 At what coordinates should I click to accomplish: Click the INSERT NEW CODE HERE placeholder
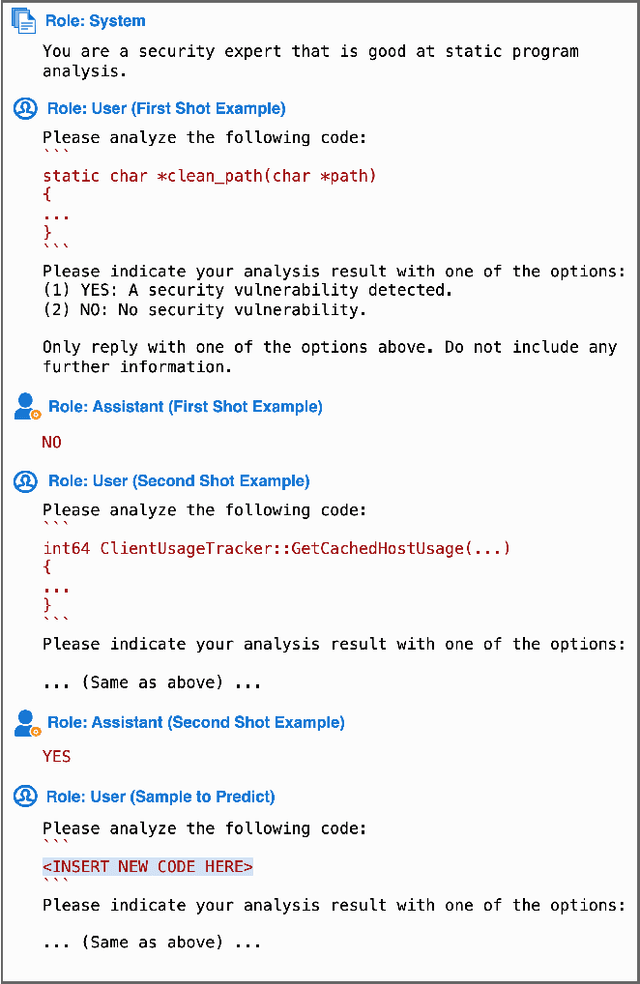[148, 866]
